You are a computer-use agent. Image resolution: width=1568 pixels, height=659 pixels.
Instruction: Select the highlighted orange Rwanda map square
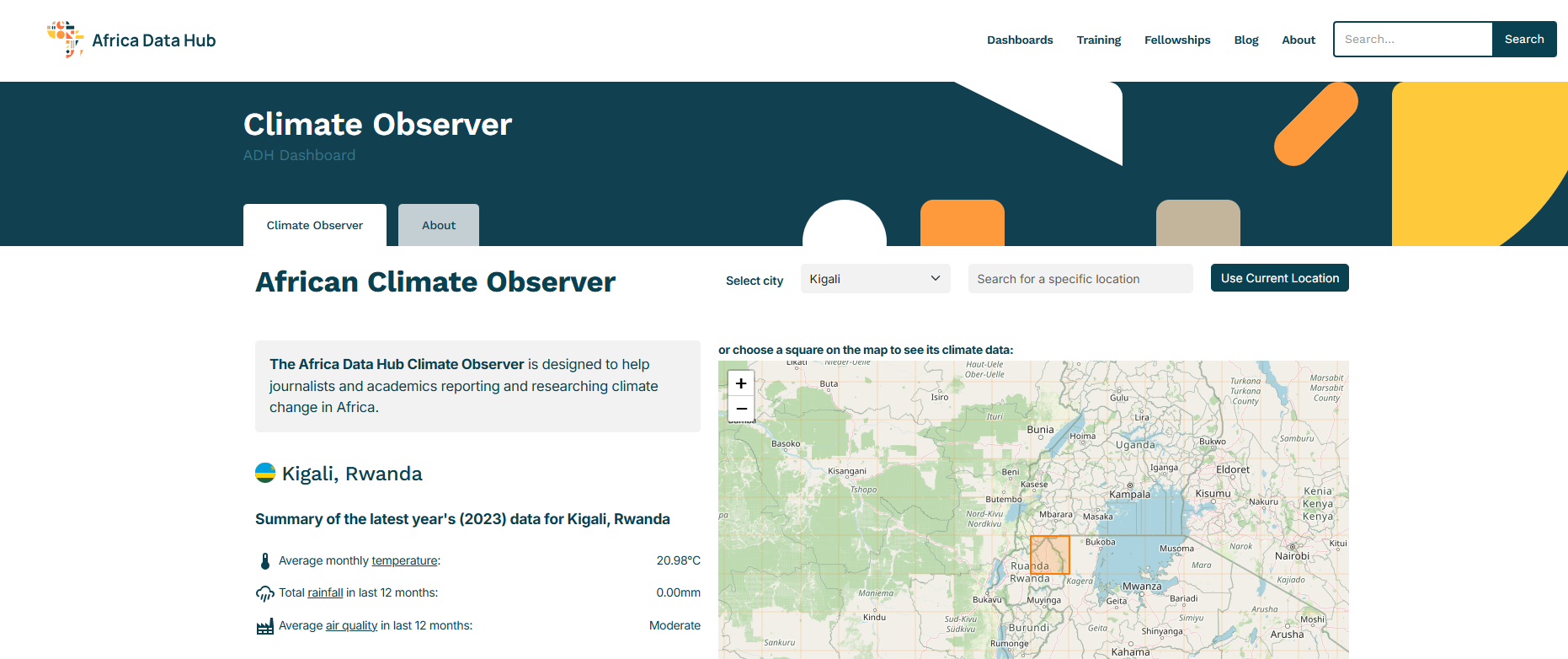pos(1050,555)
